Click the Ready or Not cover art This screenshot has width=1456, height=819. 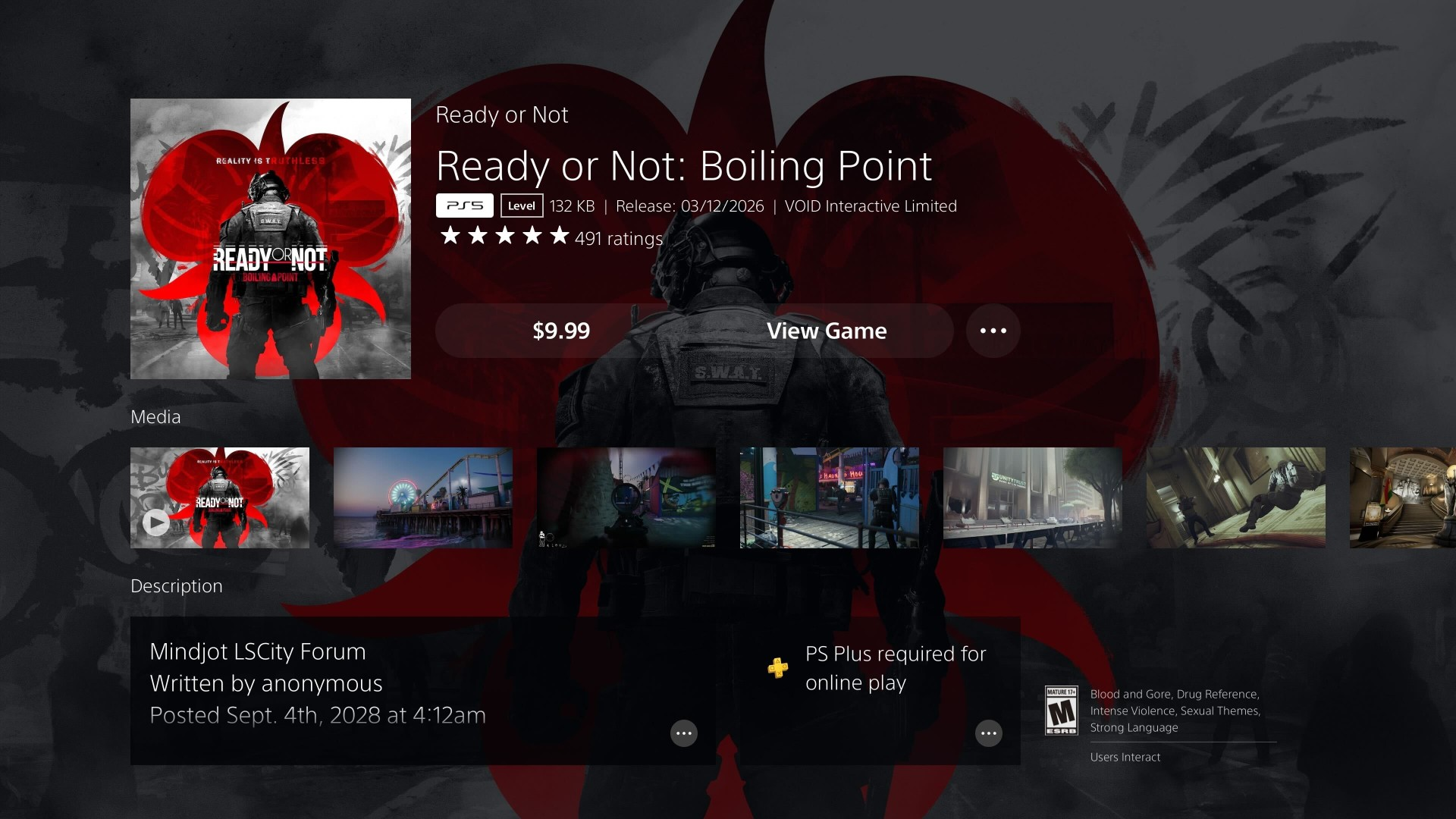(x=271, y=239)
